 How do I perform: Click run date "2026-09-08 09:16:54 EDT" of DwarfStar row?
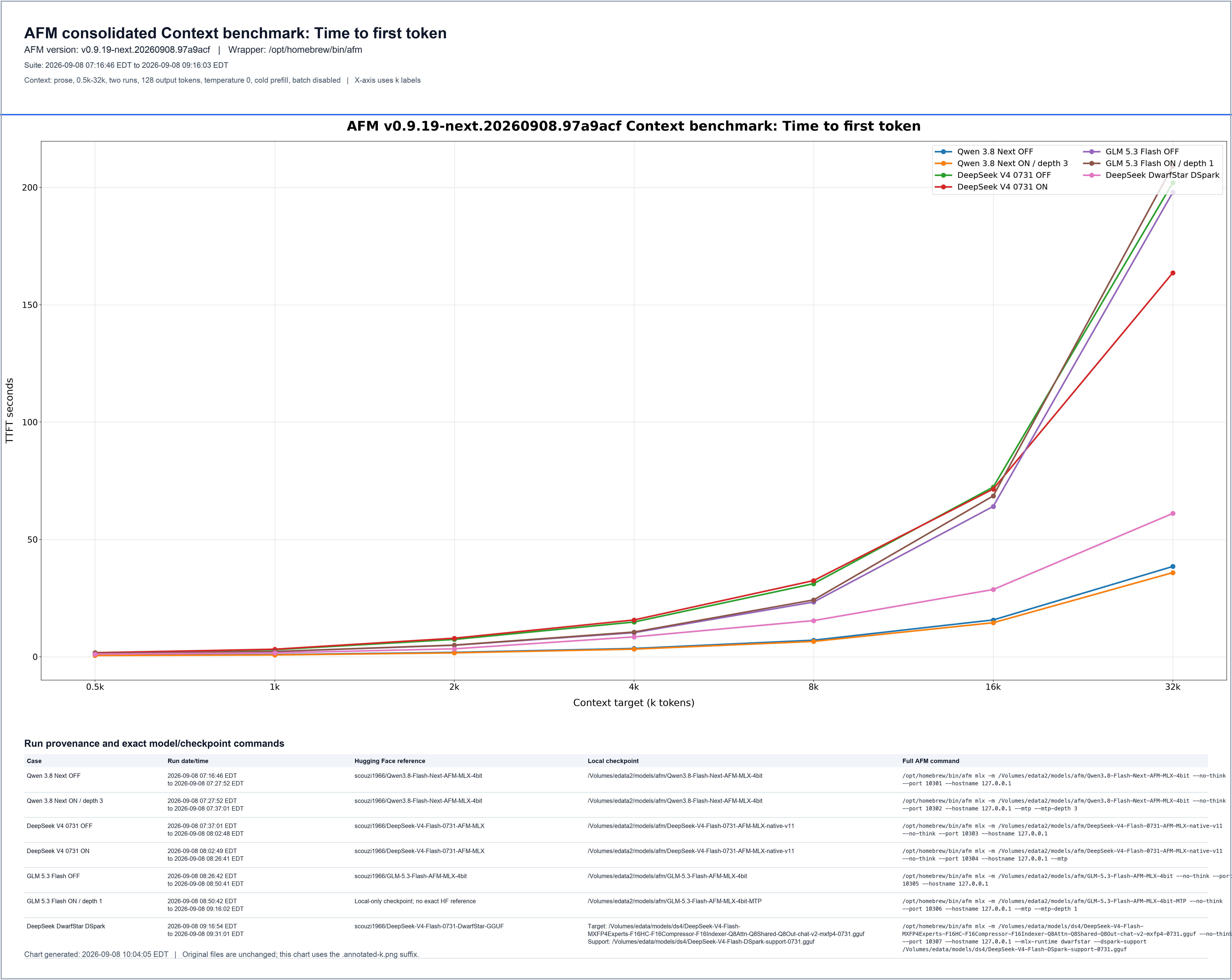(202, 926)
